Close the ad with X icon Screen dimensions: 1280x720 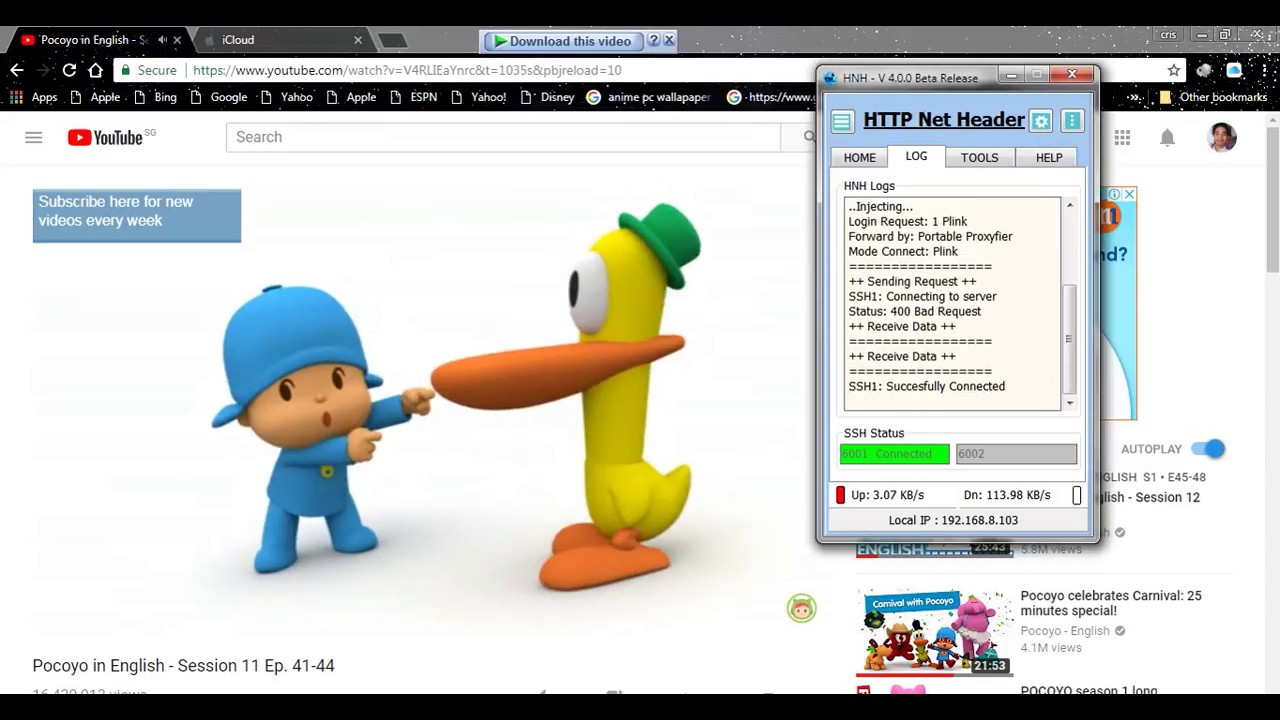click(x=1129, y=194)
